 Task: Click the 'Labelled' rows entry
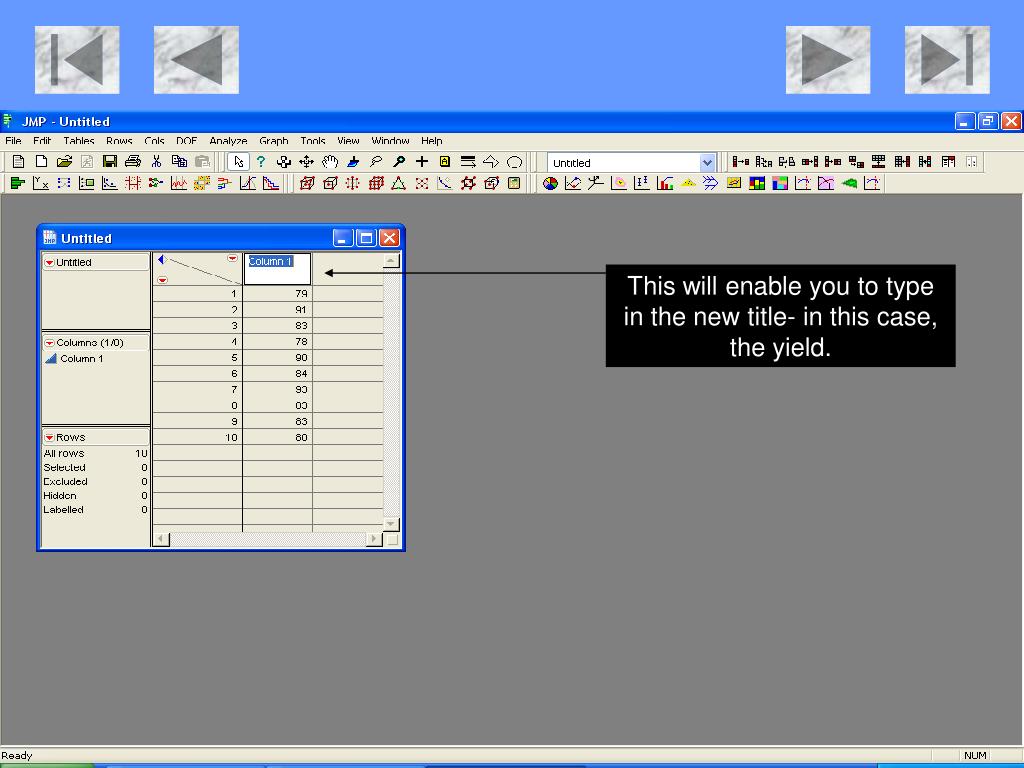(95, 509)
